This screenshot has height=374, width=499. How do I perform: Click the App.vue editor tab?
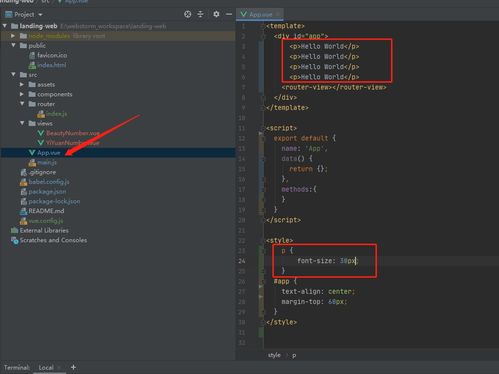[x=261, y=14]
